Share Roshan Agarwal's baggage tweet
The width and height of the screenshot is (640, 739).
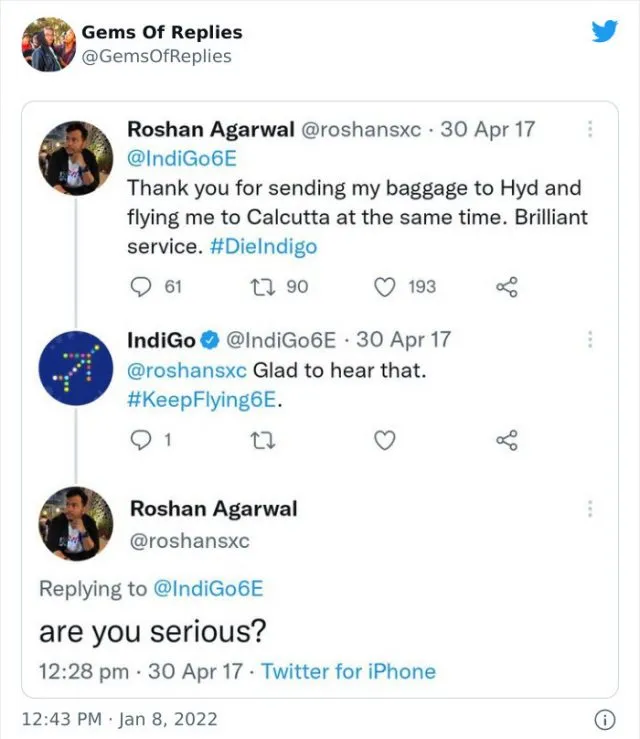tap(507, 287)
